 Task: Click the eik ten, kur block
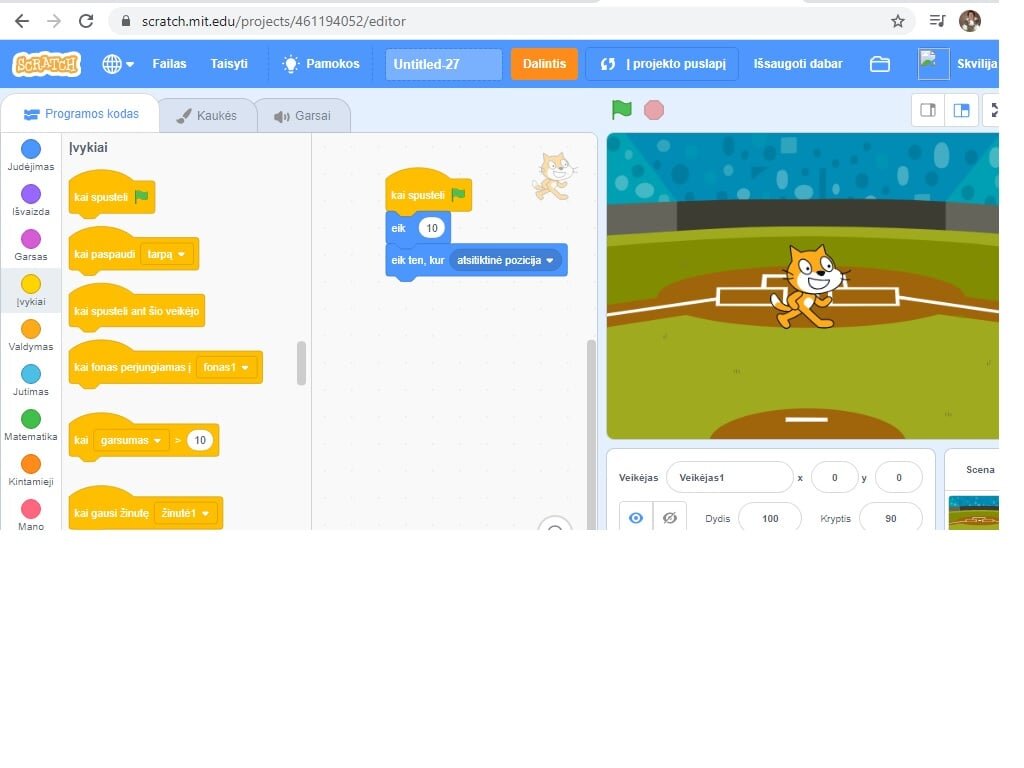click(x=418, y=261)
